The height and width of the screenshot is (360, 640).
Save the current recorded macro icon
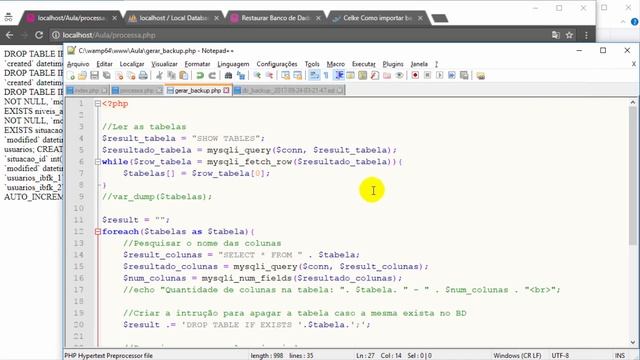pos(464,76)
